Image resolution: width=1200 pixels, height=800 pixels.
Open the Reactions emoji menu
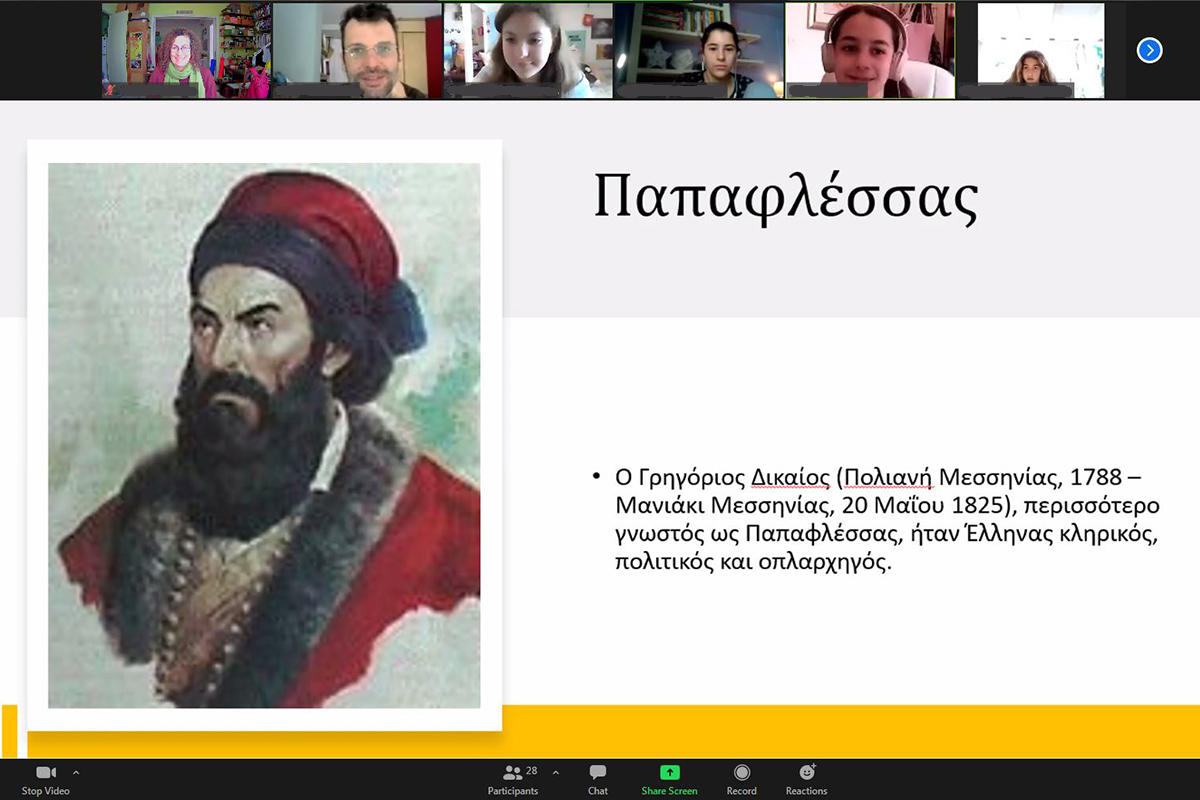click(806, 779)
